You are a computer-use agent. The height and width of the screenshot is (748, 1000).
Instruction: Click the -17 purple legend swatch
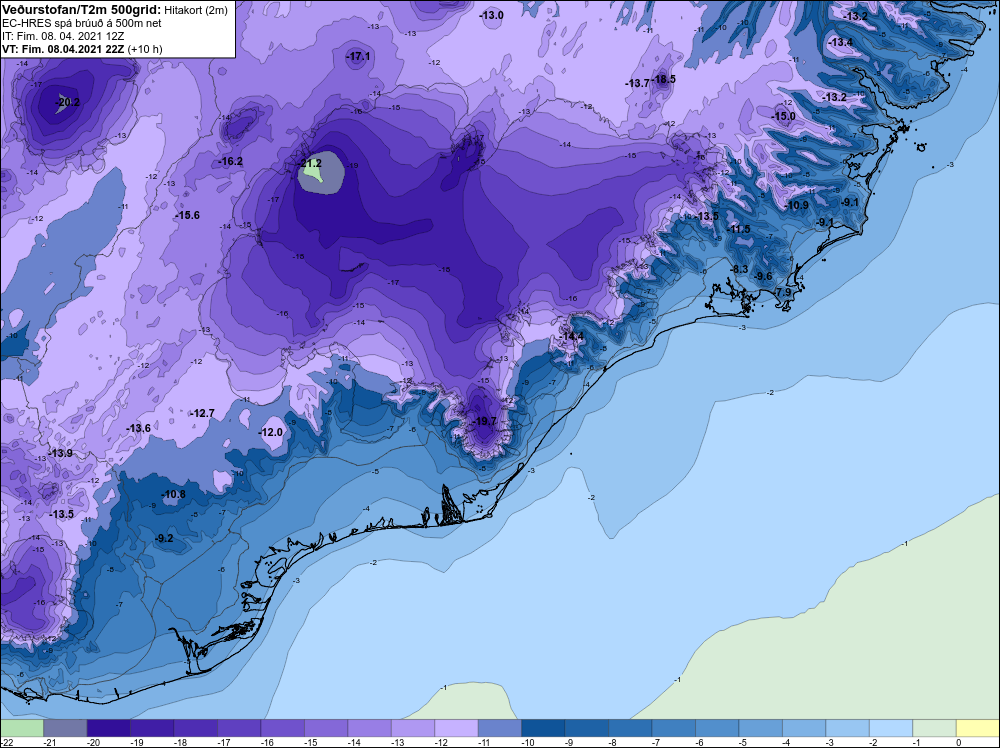[x=239, y=728]
